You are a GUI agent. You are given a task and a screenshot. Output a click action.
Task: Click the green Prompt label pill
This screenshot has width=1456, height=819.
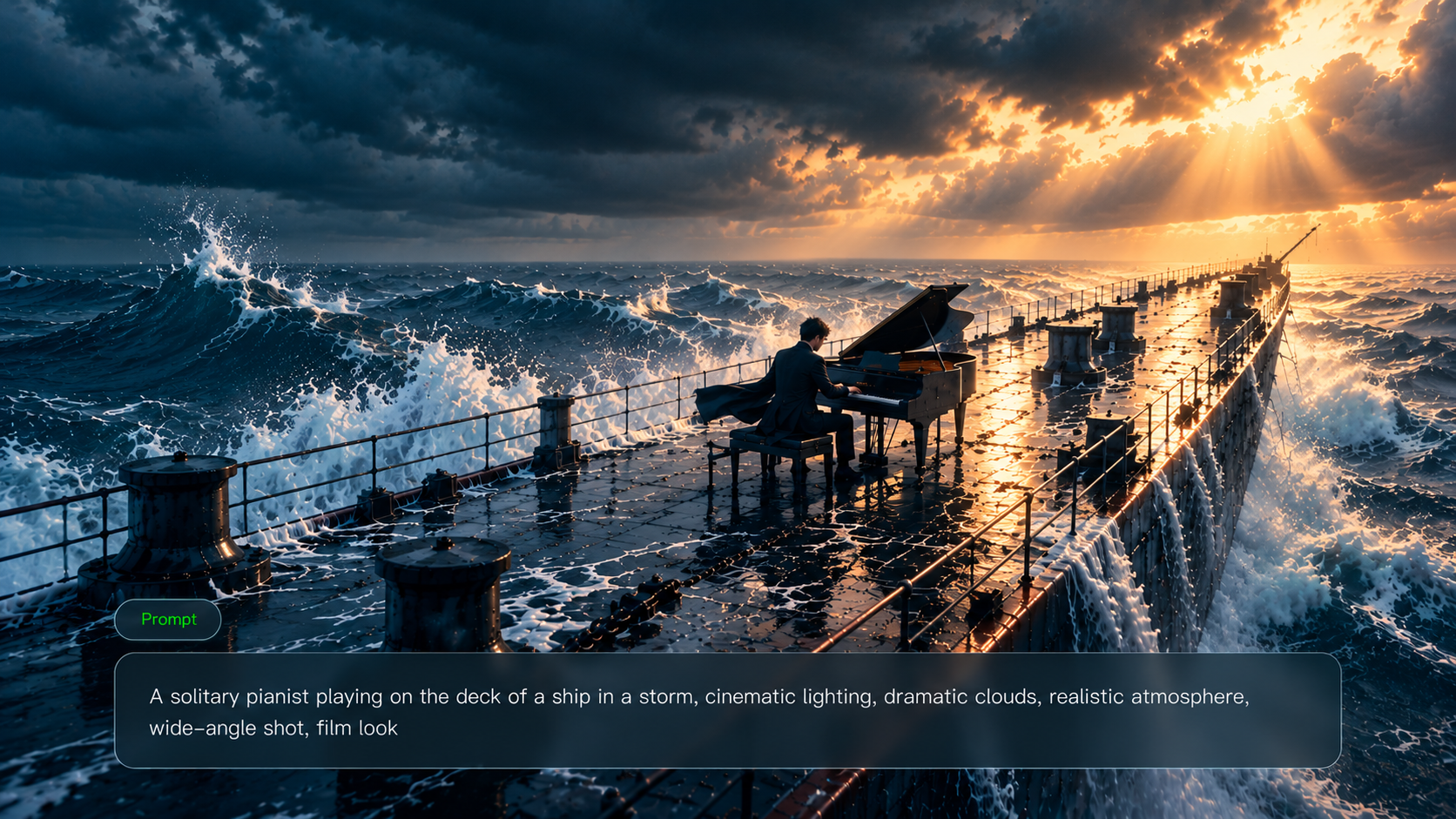click(168, 620)
